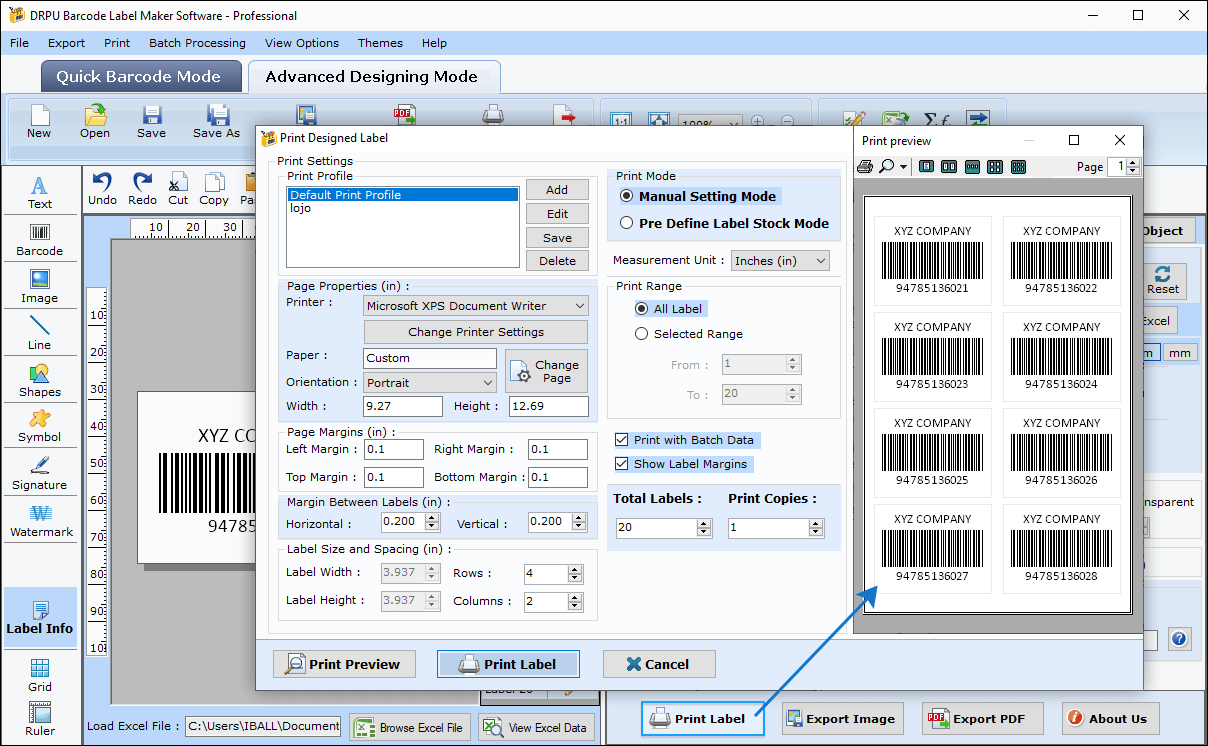Select the Image tool in sidebar
The height and width of the screenshot is (746, 1208).
40,287
